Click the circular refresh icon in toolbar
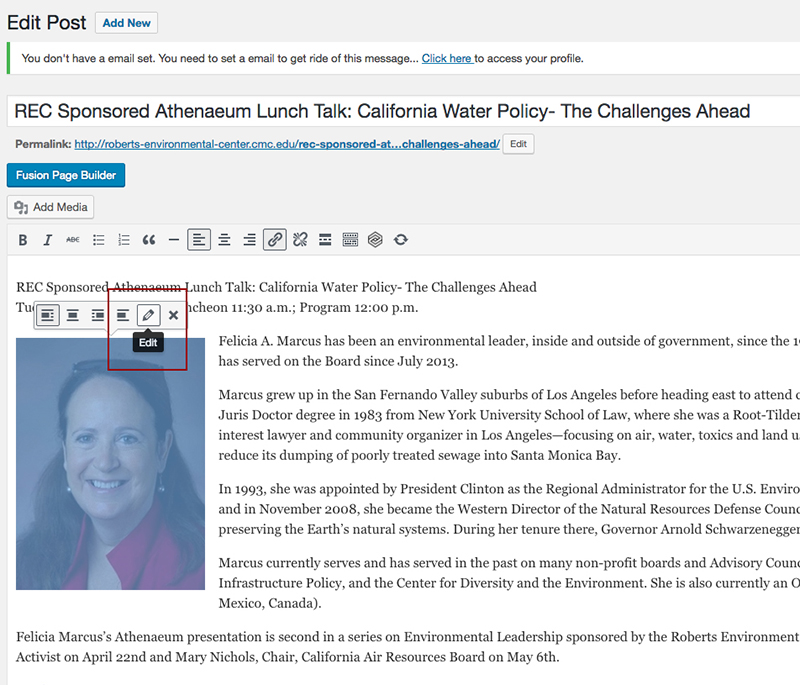The height and width of the screenshot is (685, 800). pos(401,240)
